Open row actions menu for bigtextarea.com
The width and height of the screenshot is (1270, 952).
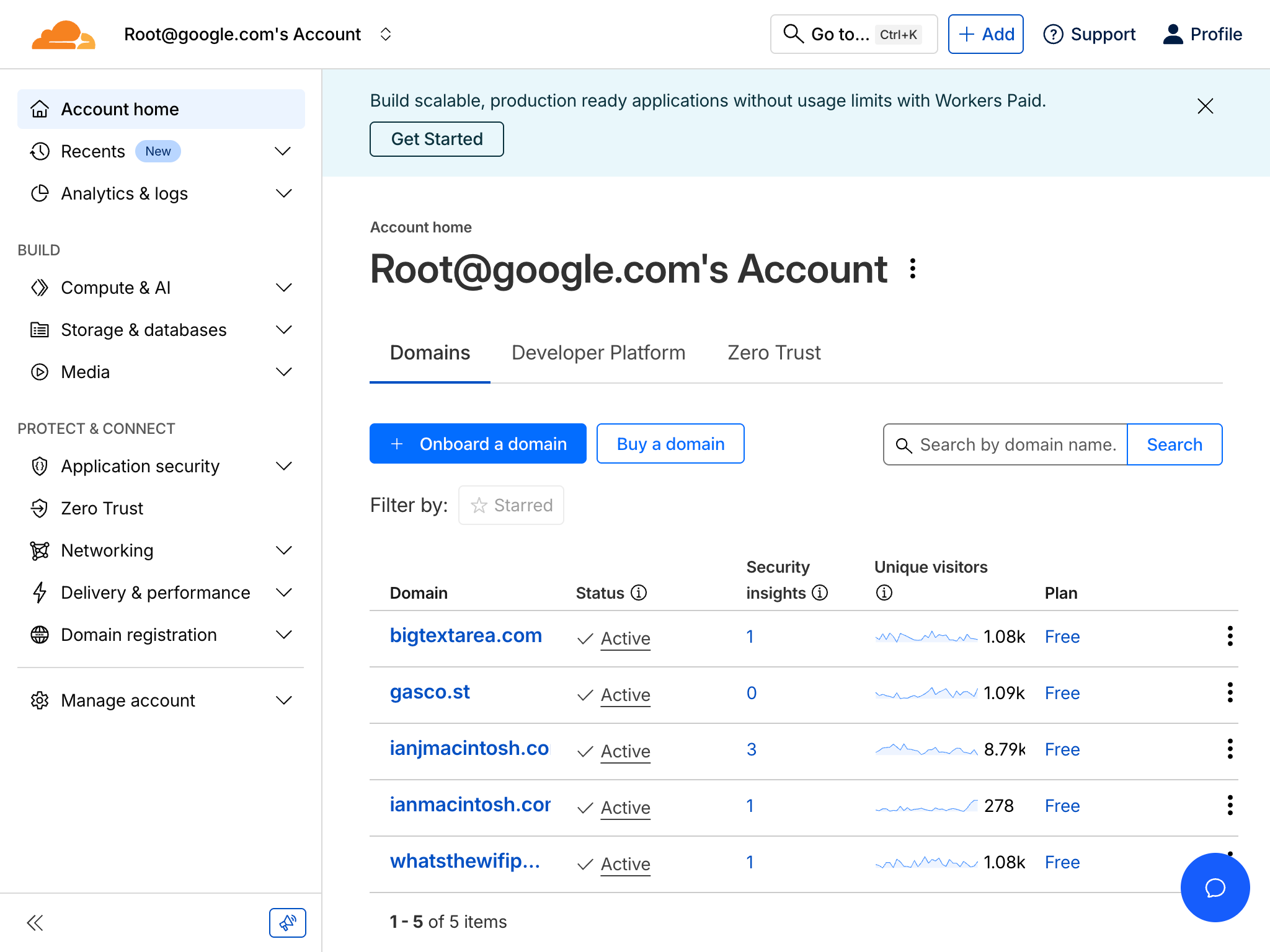click(1229, 636)
